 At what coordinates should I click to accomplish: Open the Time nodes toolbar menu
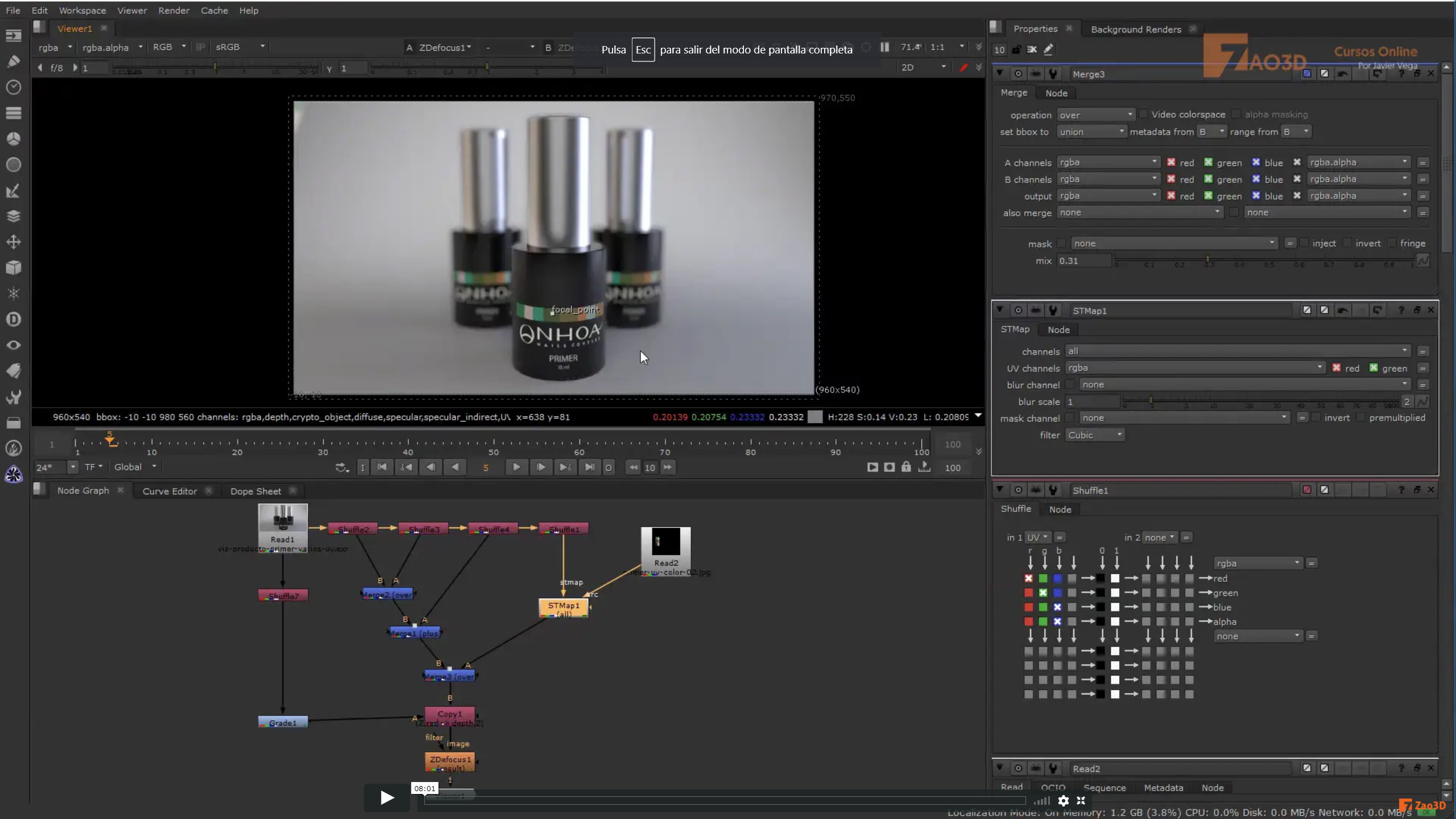tap(14, 87)
